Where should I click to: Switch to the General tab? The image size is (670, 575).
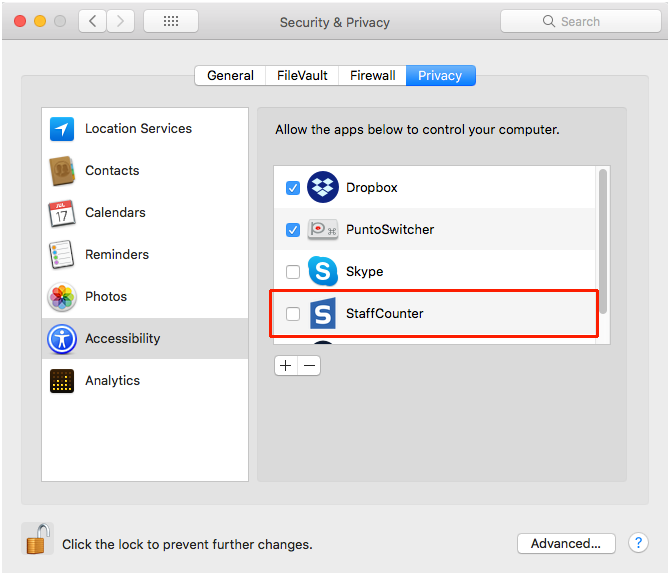(230, 76)
